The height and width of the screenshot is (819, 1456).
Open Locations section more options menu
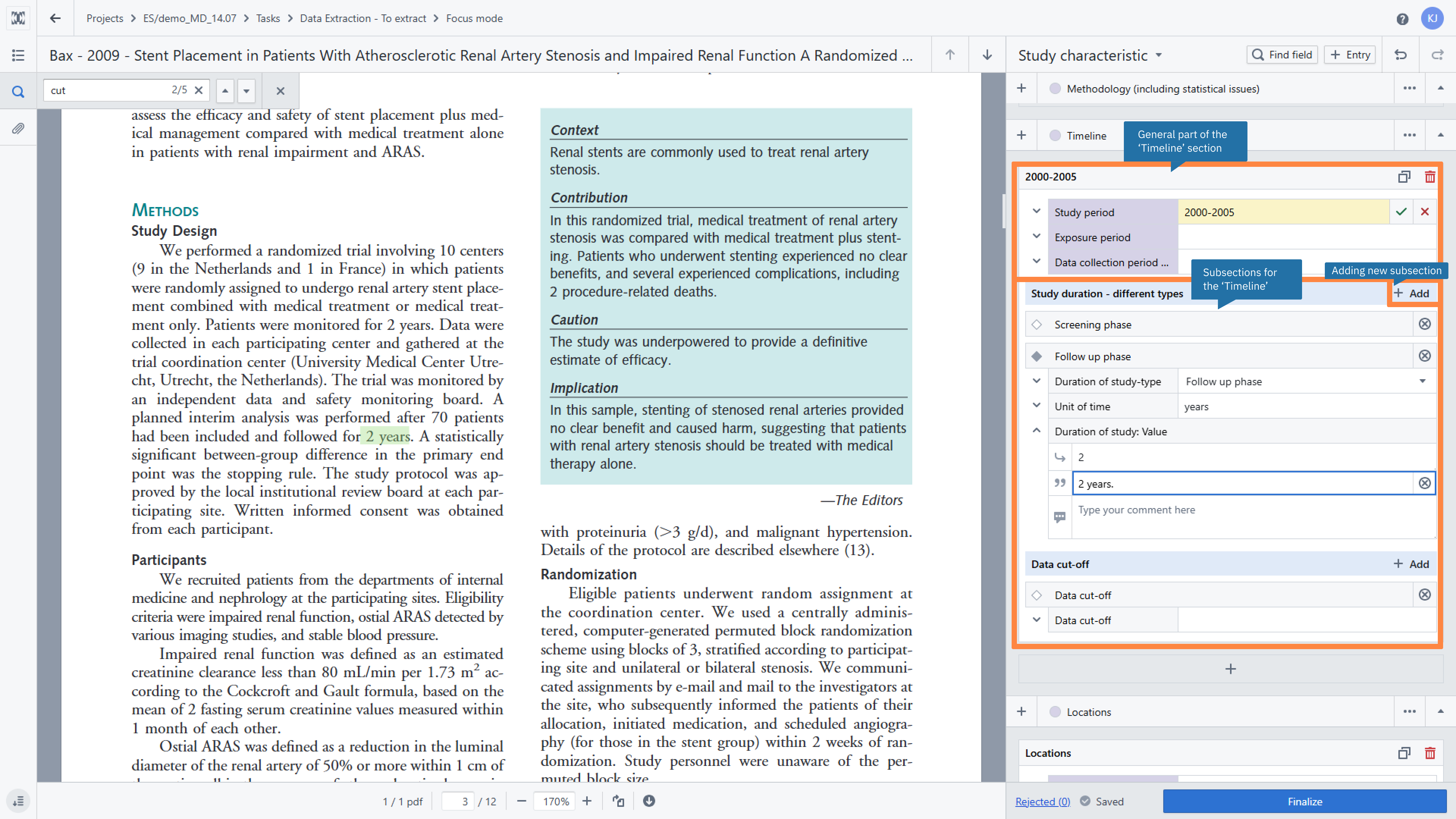click(x=1409, y=712)
